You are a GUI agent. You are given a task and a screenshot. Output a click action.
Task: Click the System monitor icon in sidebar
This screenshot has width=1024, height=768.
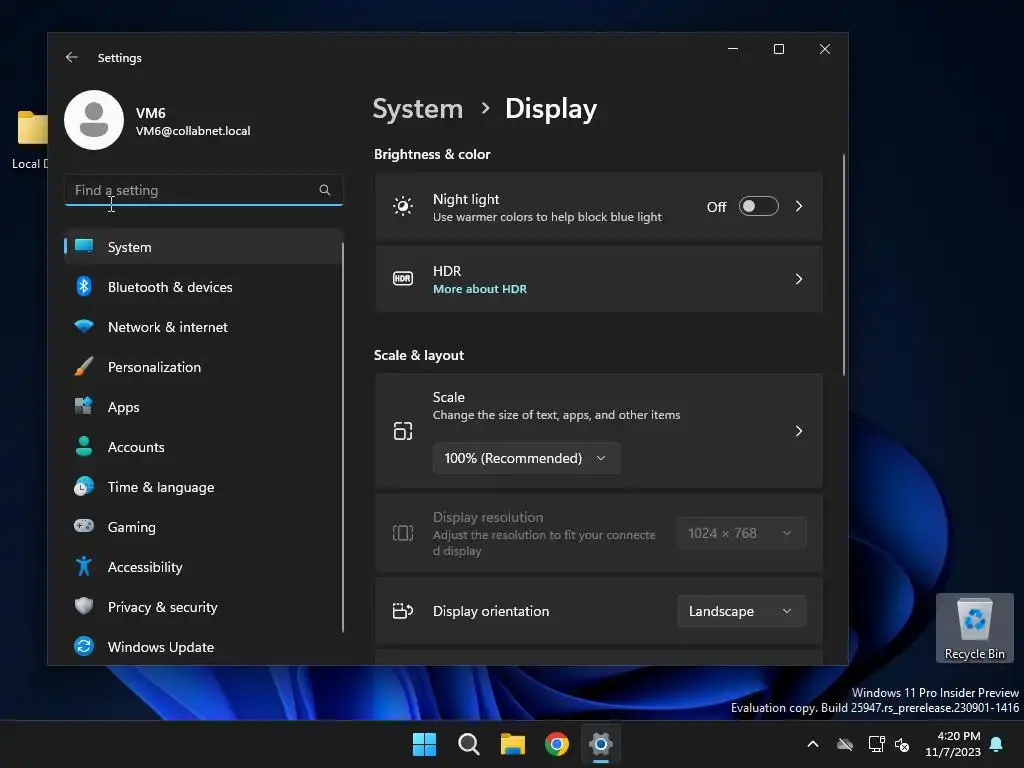click(x=84, y=246)
